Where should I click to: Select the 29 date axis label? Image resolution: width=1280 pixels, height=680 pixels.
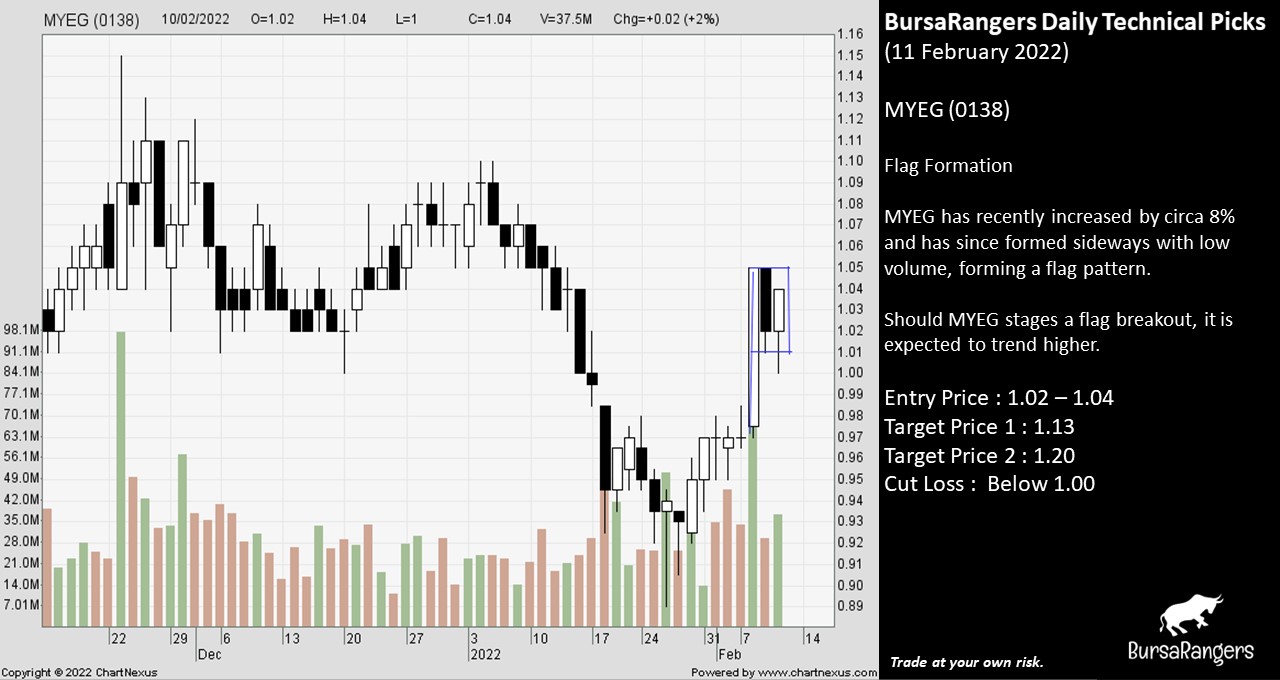tap(180, 638)
